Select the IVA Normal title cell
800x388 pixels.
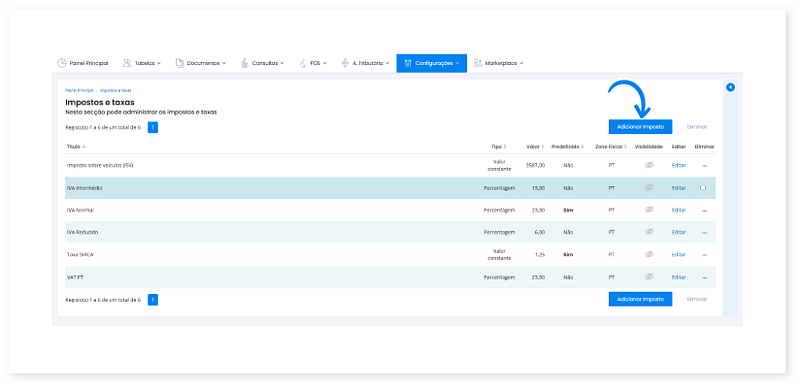(x=81, y=210)
